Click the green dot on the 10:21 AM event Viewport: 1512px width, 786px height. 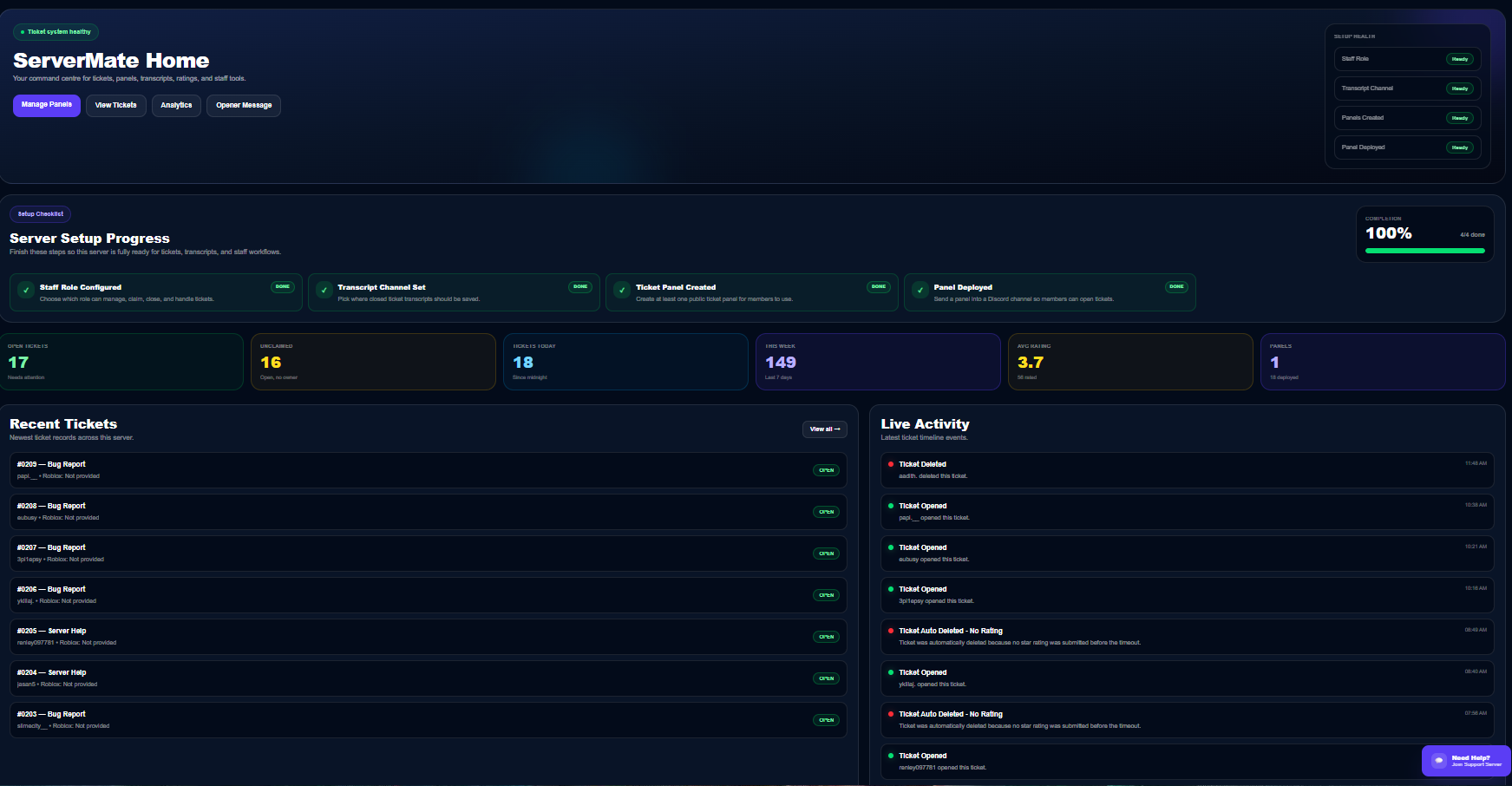point(890,547)
